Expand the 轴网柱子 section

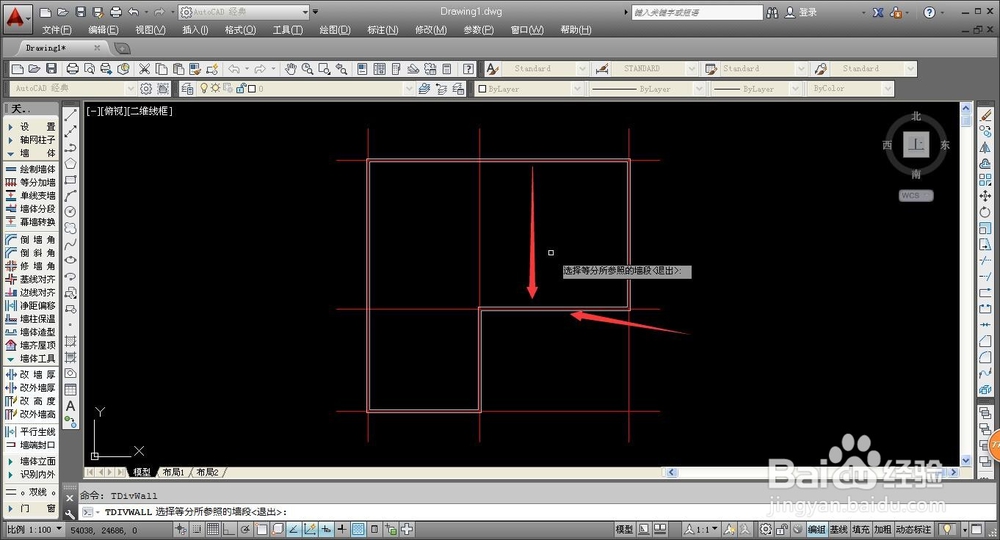point(31,140)
